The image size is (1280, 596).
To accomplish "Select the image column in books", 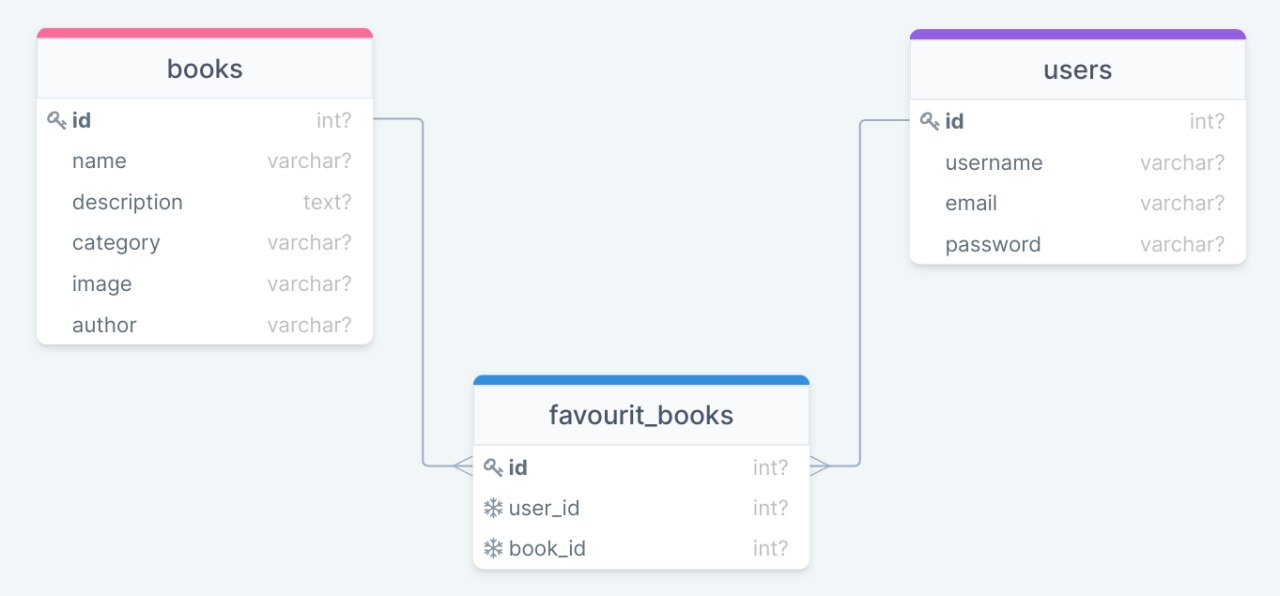I will click(102, 284).
